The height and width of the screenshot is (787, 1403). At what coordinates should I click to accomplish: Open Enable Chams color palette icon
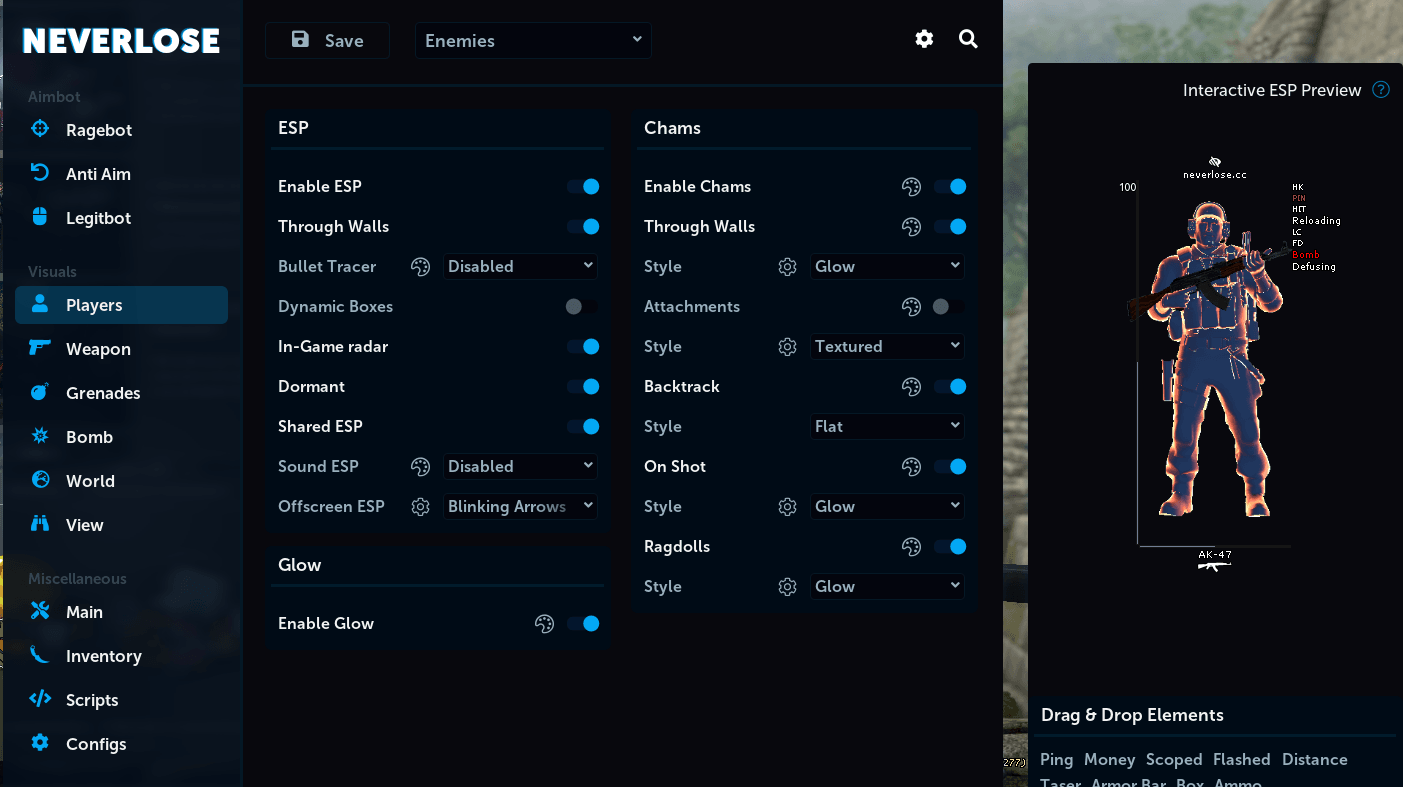[x=911, y=187]
